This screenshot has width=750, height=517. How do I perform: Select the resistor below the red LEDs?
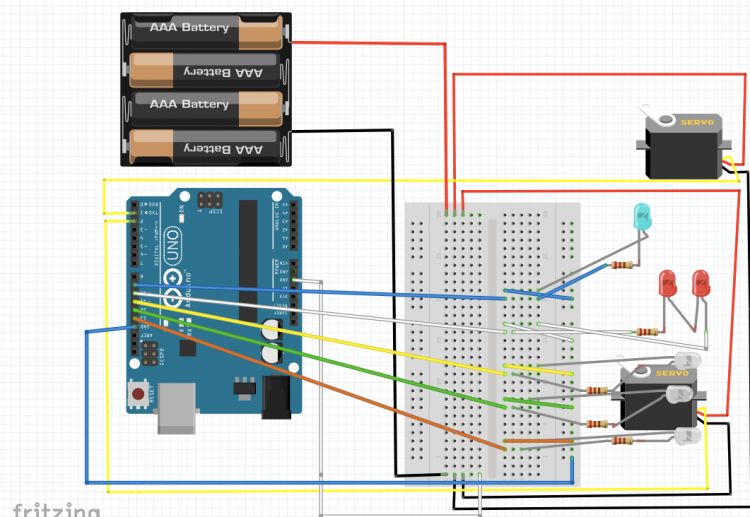(x=647, y=332)
